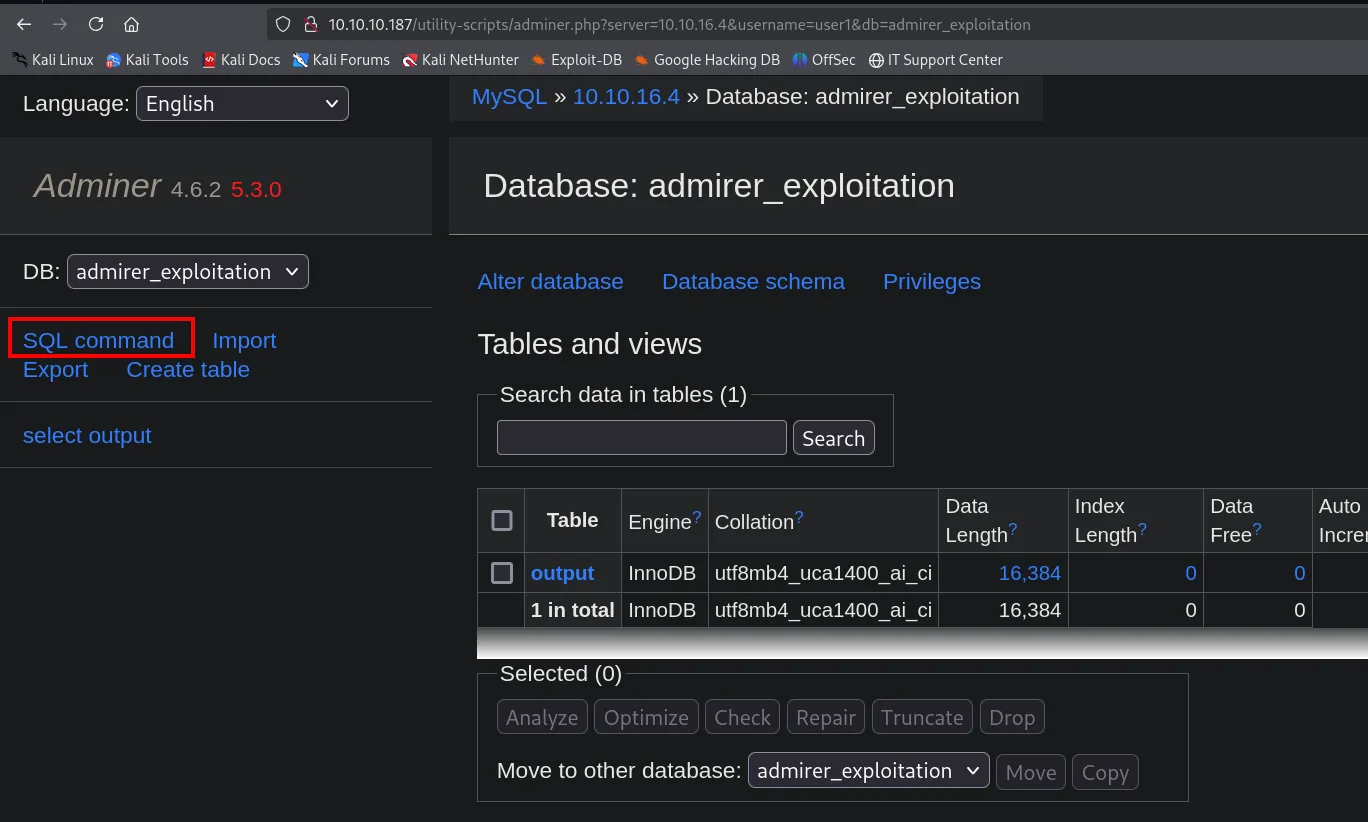The width and height of the screenshot is (1368, 822).
Task: Click the 16,384 data length link
Action: [1030, 573]
